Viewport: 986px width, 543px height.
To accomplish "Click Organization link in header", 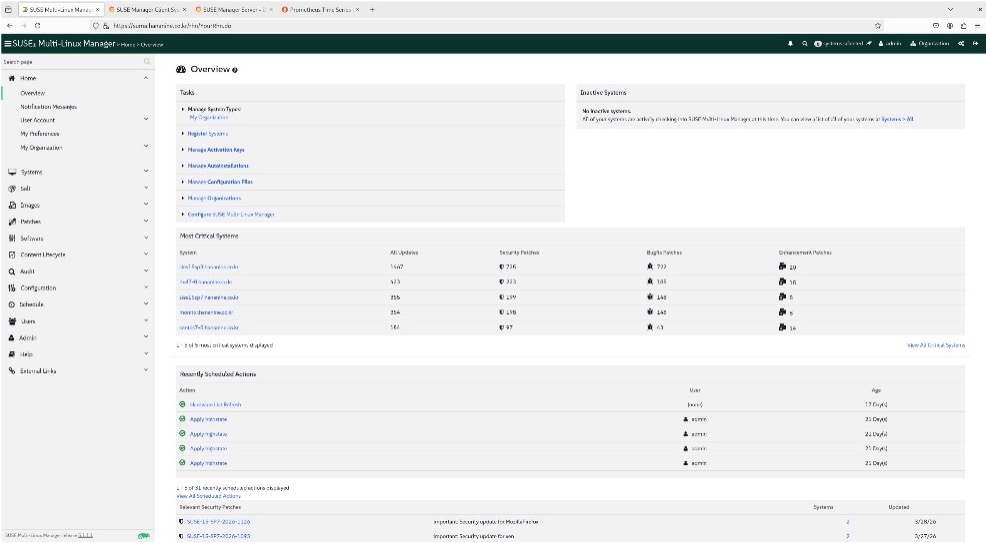I will pyautogui.click(x=930, y=43).
